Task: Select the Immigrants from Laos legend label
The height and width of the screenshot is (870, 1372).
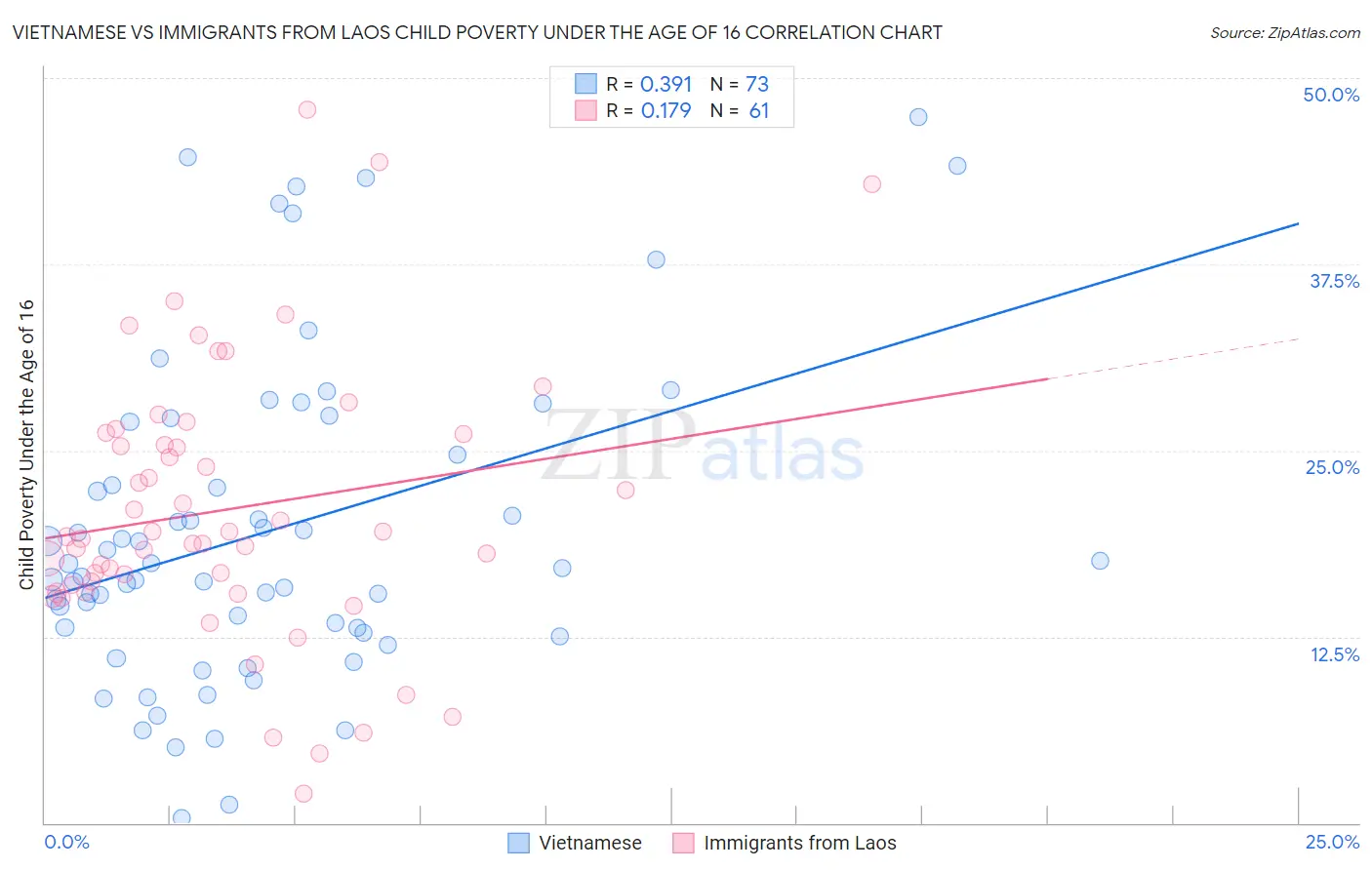Action: [800, 843]
